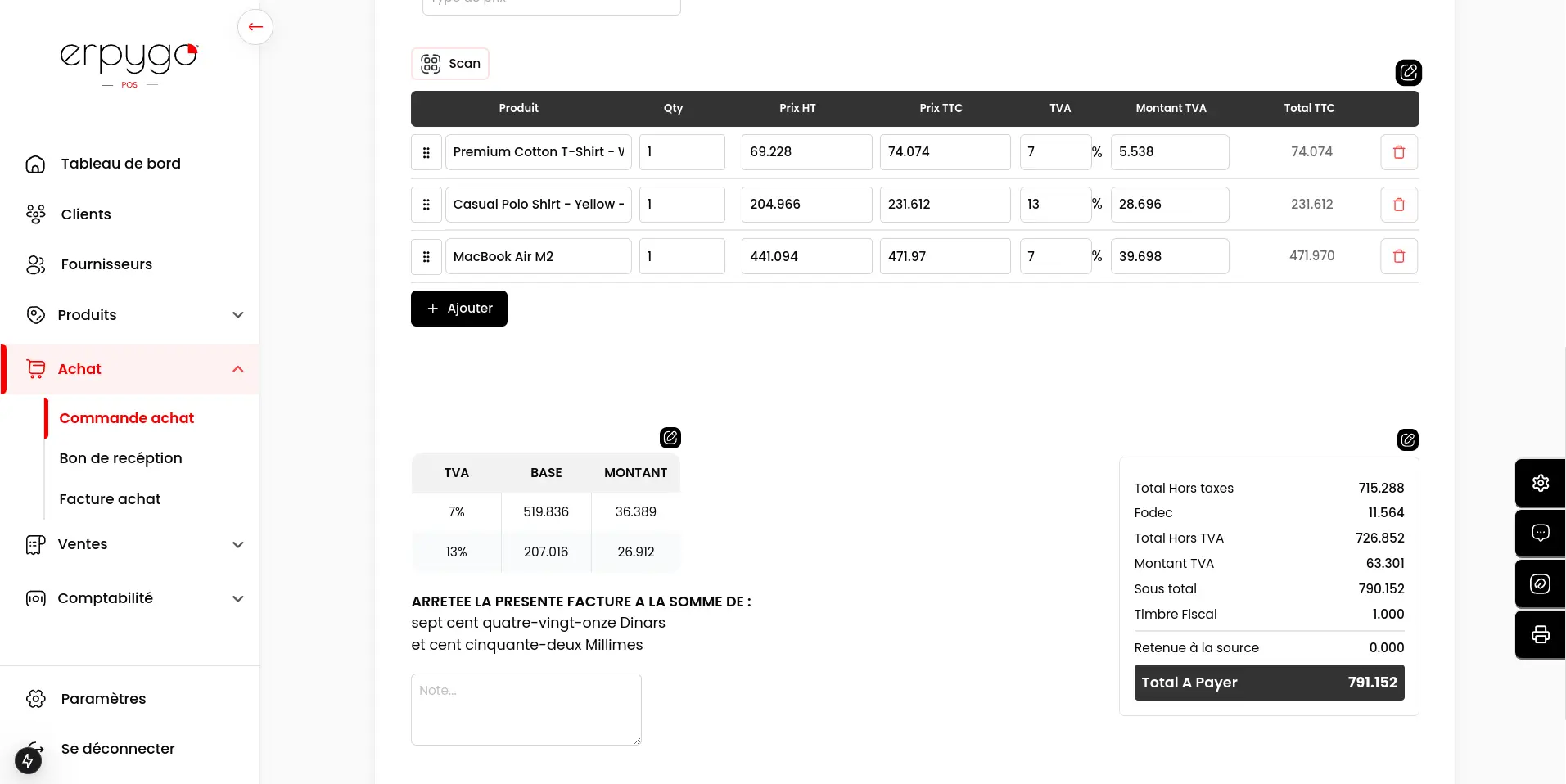Click the edit icon above TVA summary table
Image resolution: width=1566 pixels, height=784 pixels.
[670, 438]
